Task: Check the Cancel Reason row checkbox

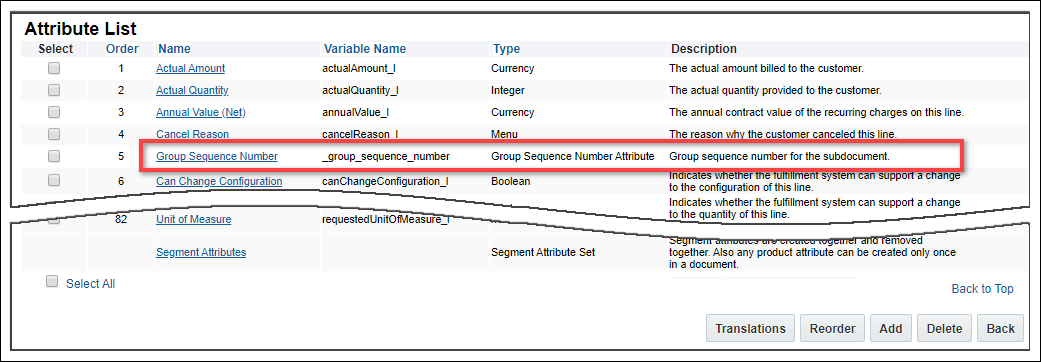Action: (54, 134)
